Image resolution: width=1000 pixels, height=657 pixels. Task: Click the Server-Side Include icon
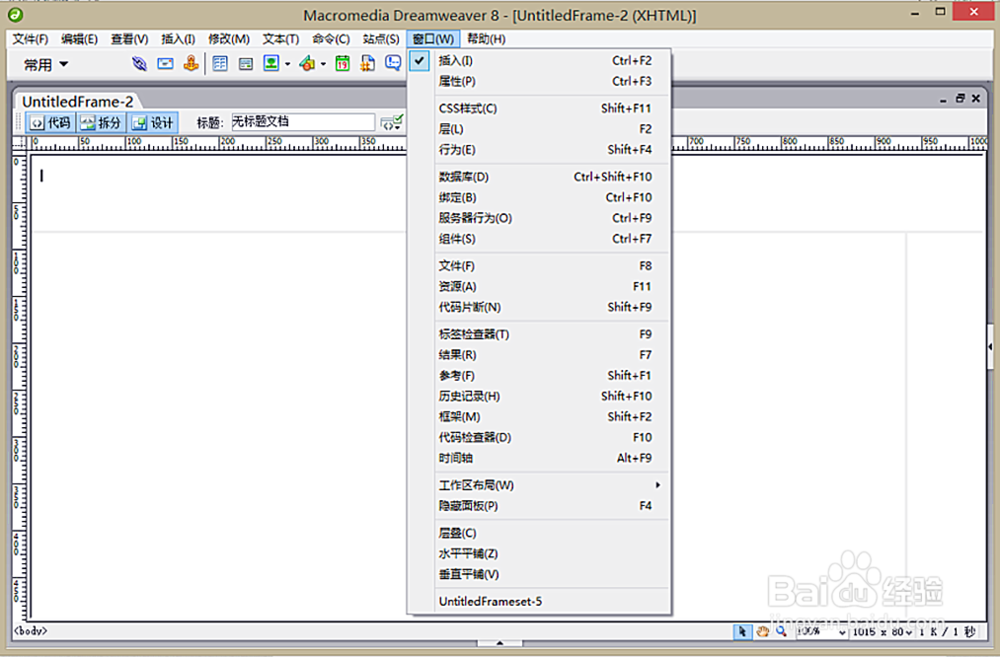(367, 64)
